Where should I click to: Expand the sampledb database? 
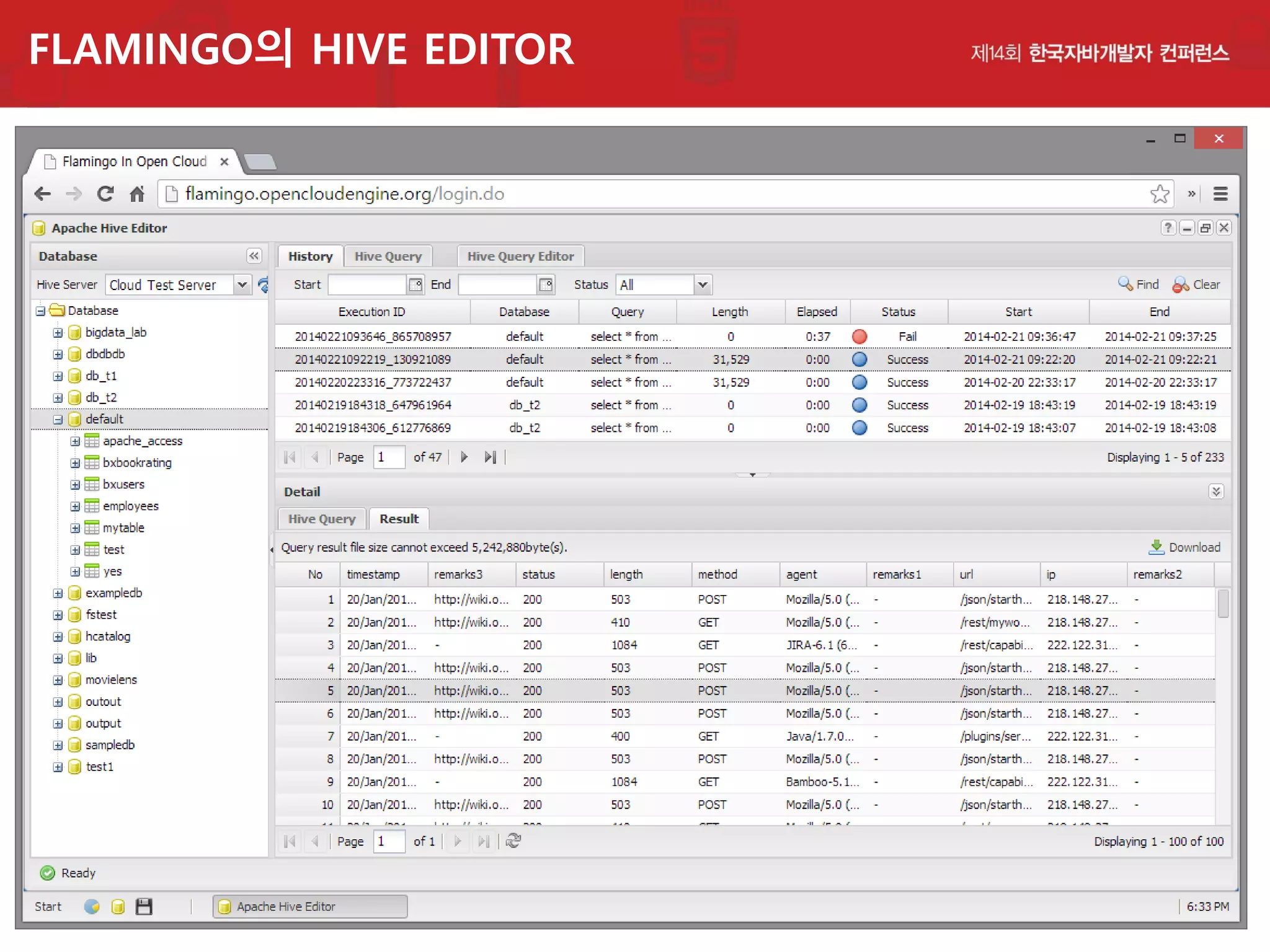(58, 745)
